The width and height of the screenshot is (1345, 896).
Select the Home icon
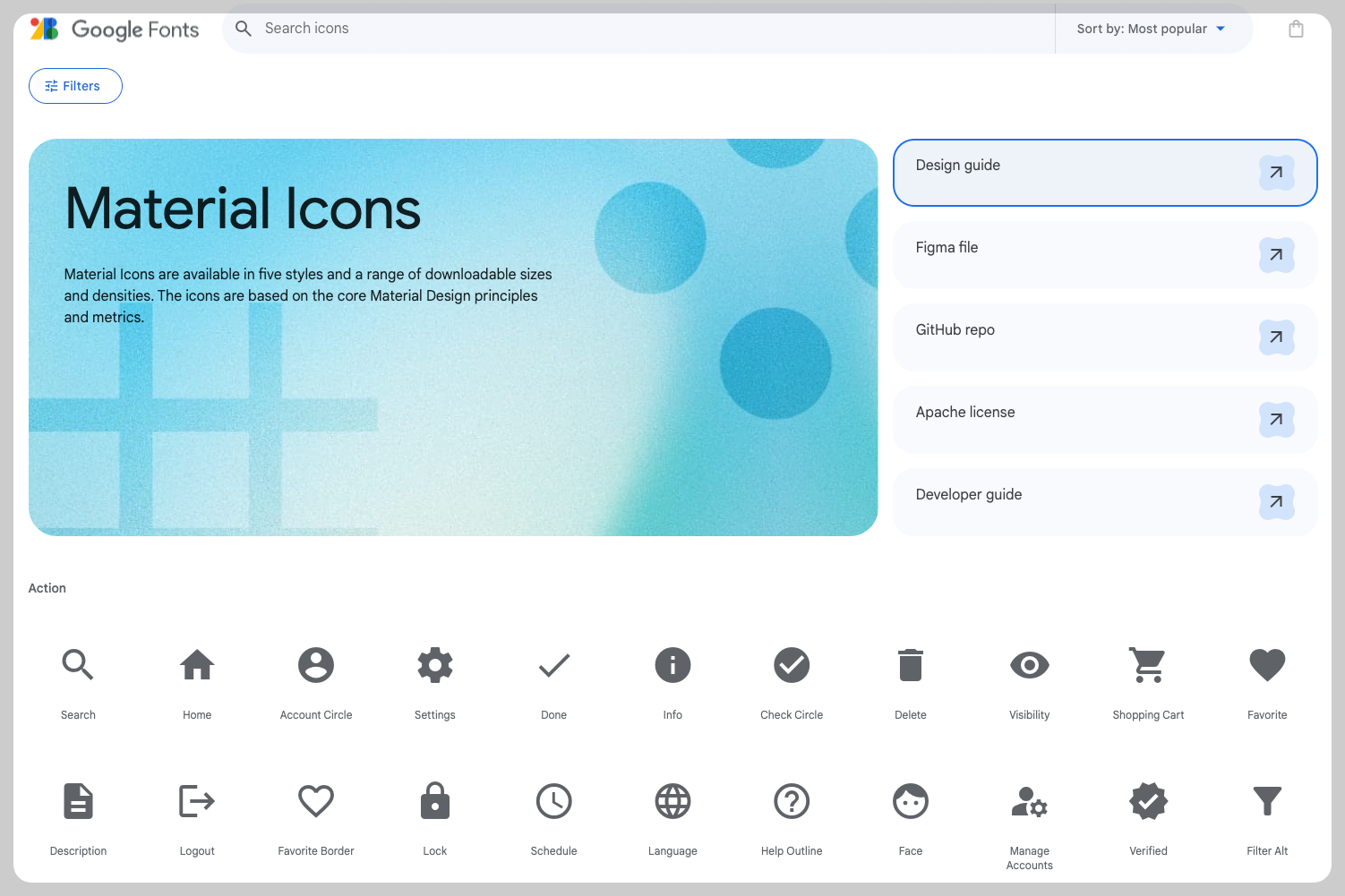coord(197,665)
